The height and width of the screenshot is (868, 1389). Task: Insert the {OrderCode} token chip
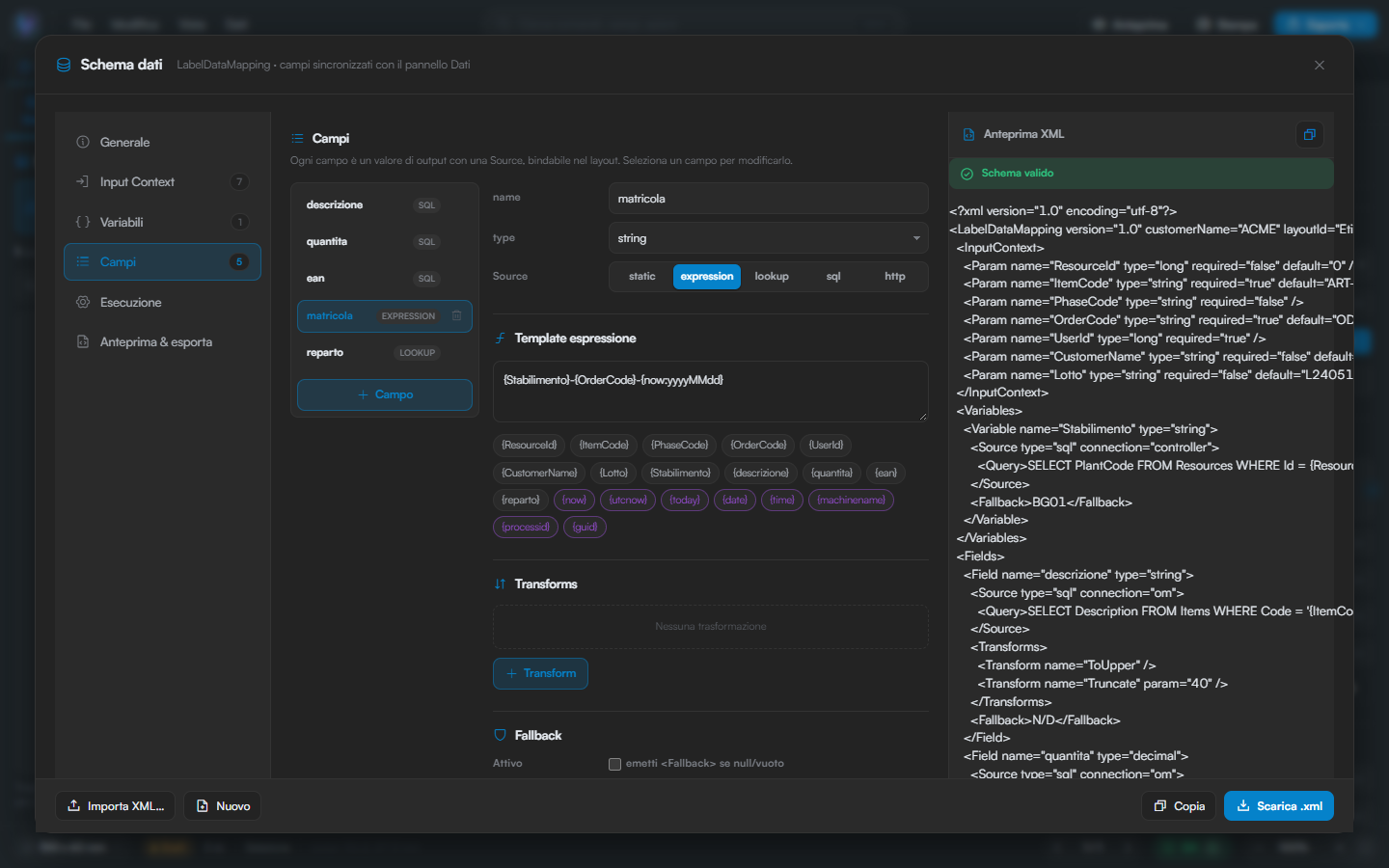758,445
